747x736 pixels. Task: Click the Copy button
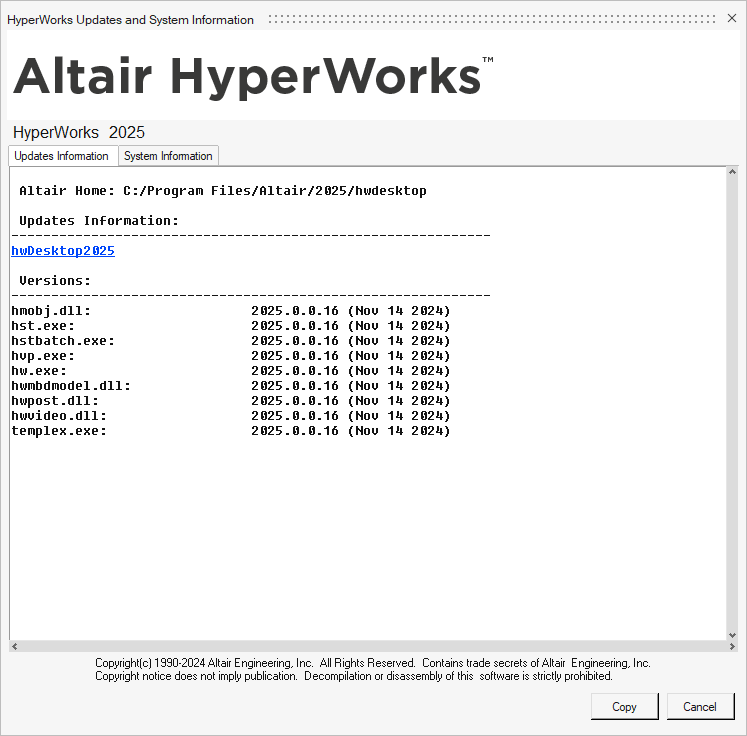coord(624,706)
